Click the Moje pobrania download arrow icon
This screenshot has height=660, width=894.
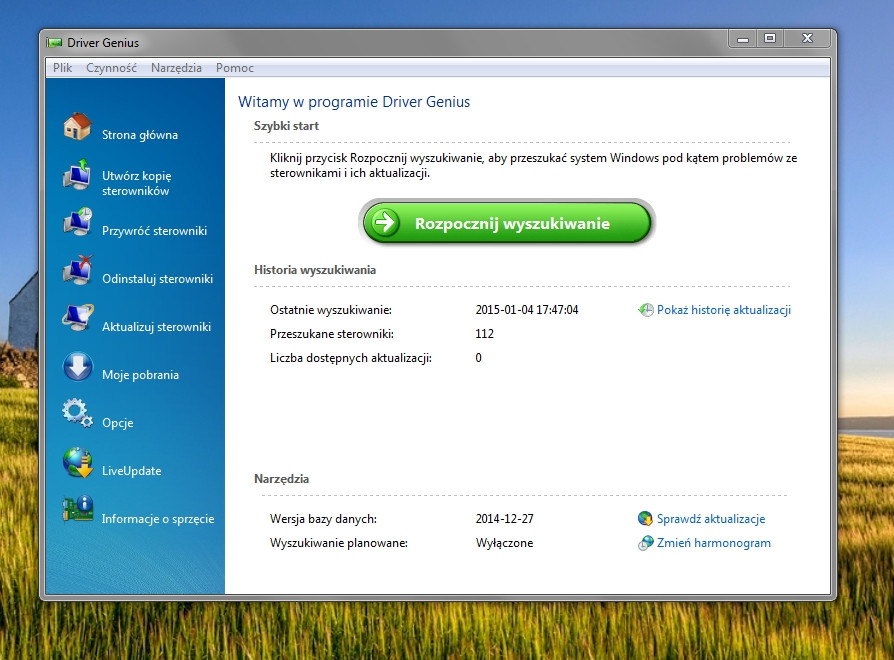tap(78, 366)
